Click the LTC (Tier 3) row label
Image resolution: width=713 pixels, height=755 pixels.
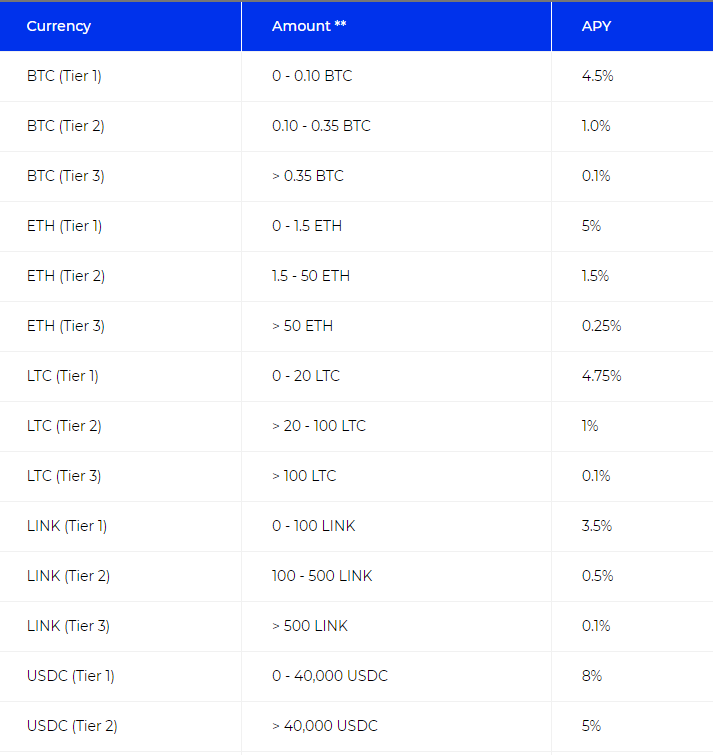coord(64,477)
